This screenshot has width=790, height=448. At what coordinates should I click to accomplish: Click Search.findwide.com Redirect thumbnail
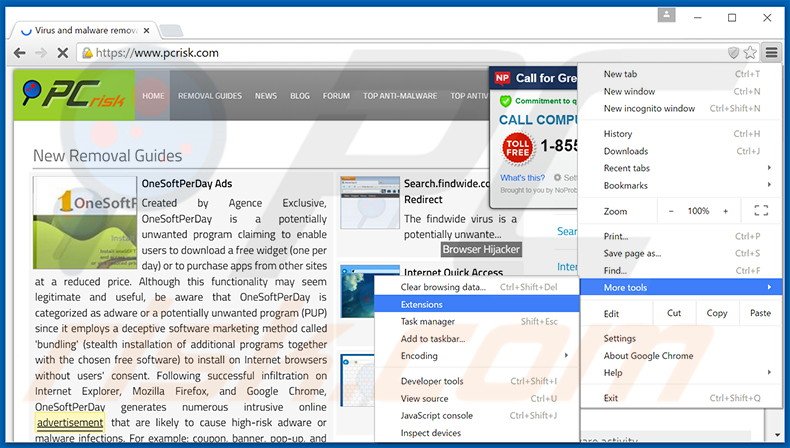pos(370,203)
